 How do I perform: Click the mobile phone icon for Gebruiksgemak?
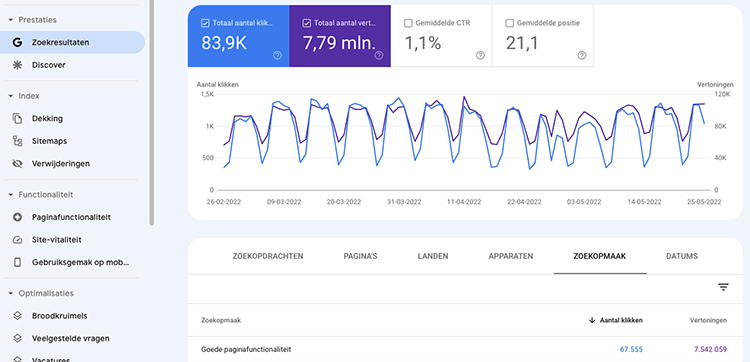17,262
